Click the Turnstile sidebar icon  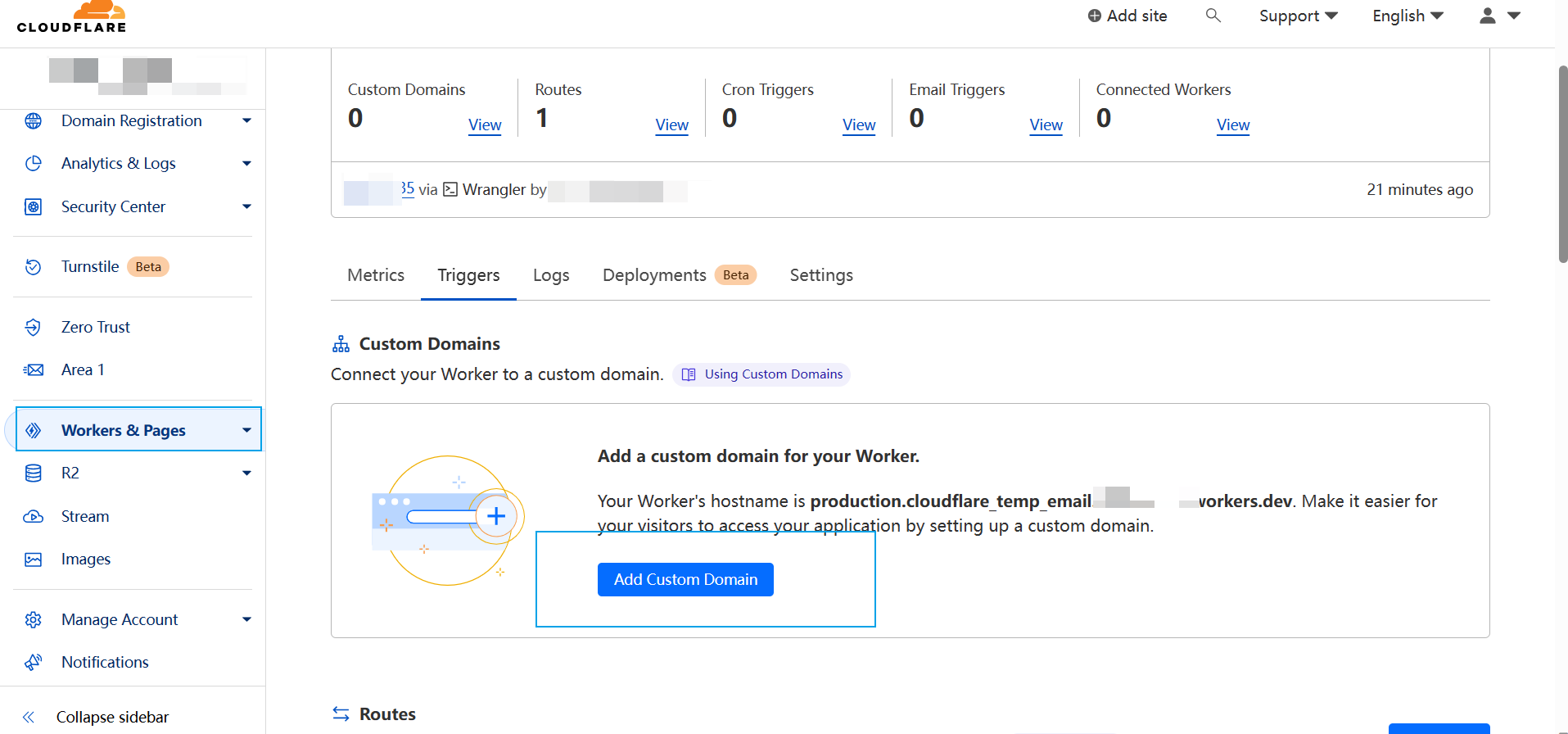(x=33, y=267)
